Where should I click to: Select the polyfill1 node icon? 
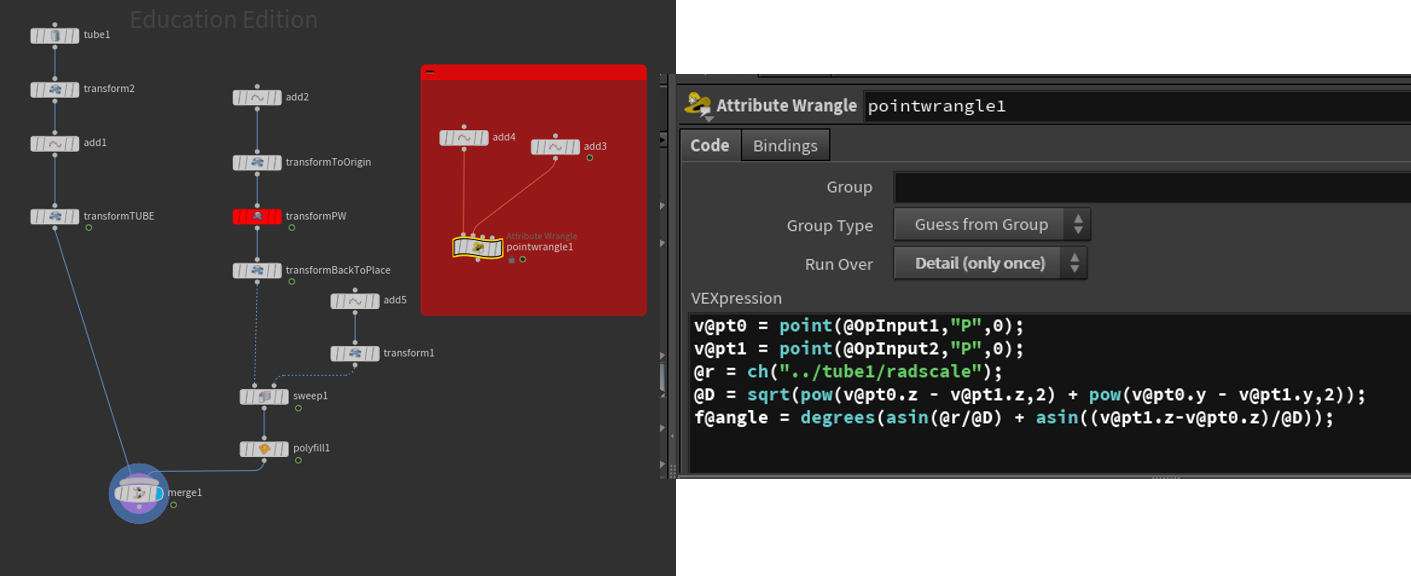(x=264, y=450)
